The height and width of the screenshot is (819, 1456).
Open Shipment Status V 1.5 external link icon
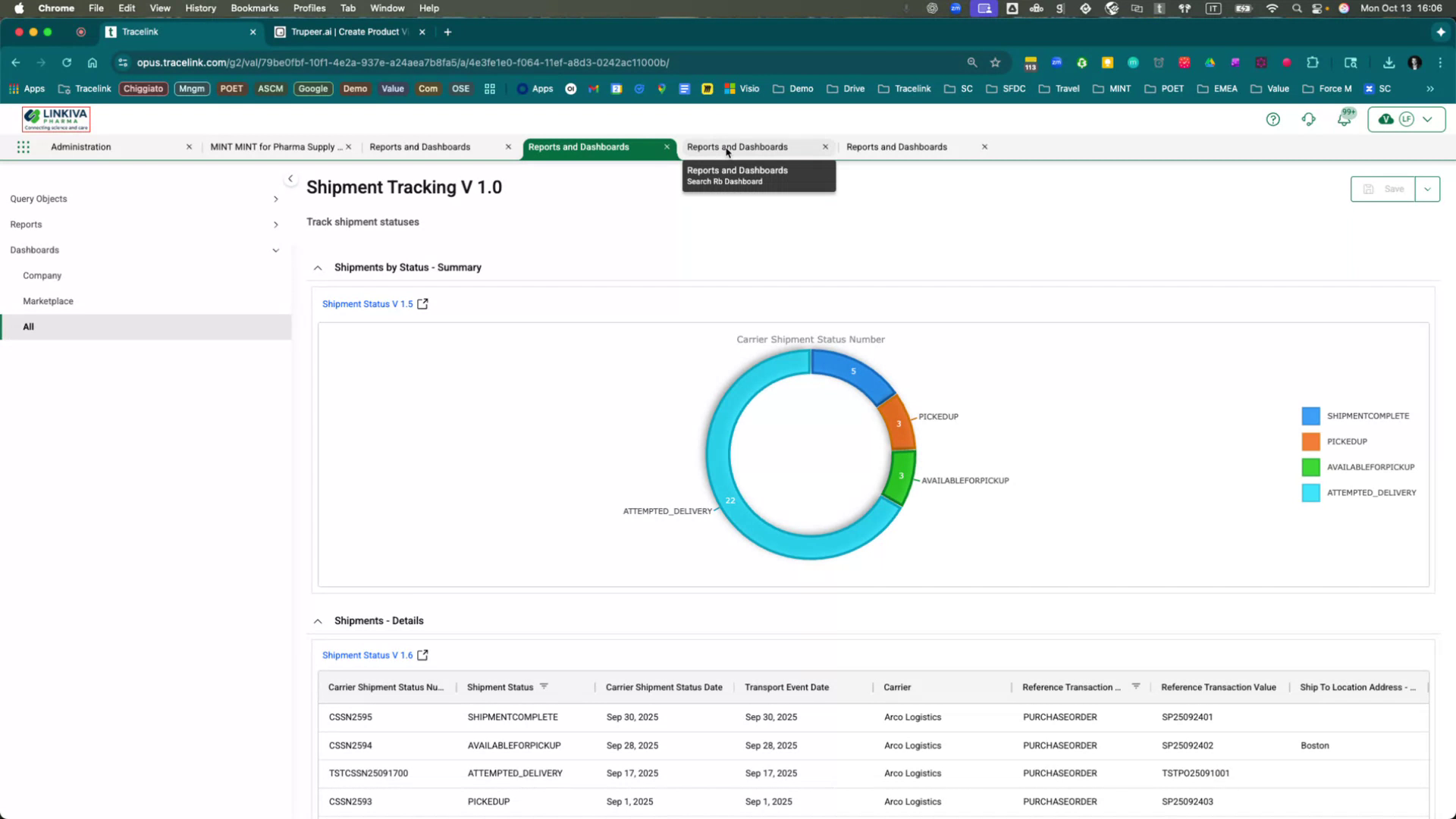pos(422,304)
